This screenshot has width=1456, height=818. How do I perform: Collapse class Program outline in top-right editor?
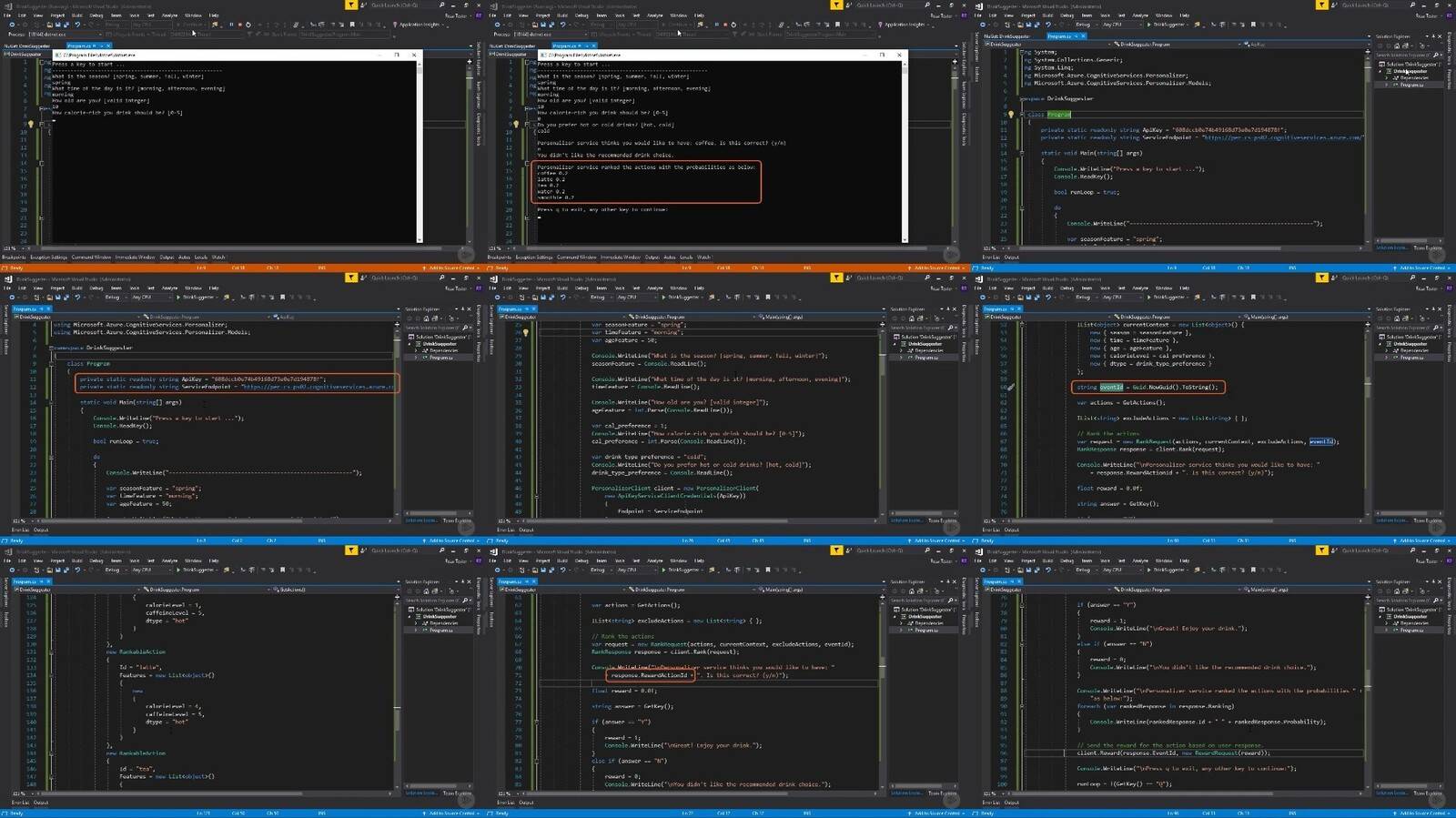pyautogui.click(x=1022, y=115)
